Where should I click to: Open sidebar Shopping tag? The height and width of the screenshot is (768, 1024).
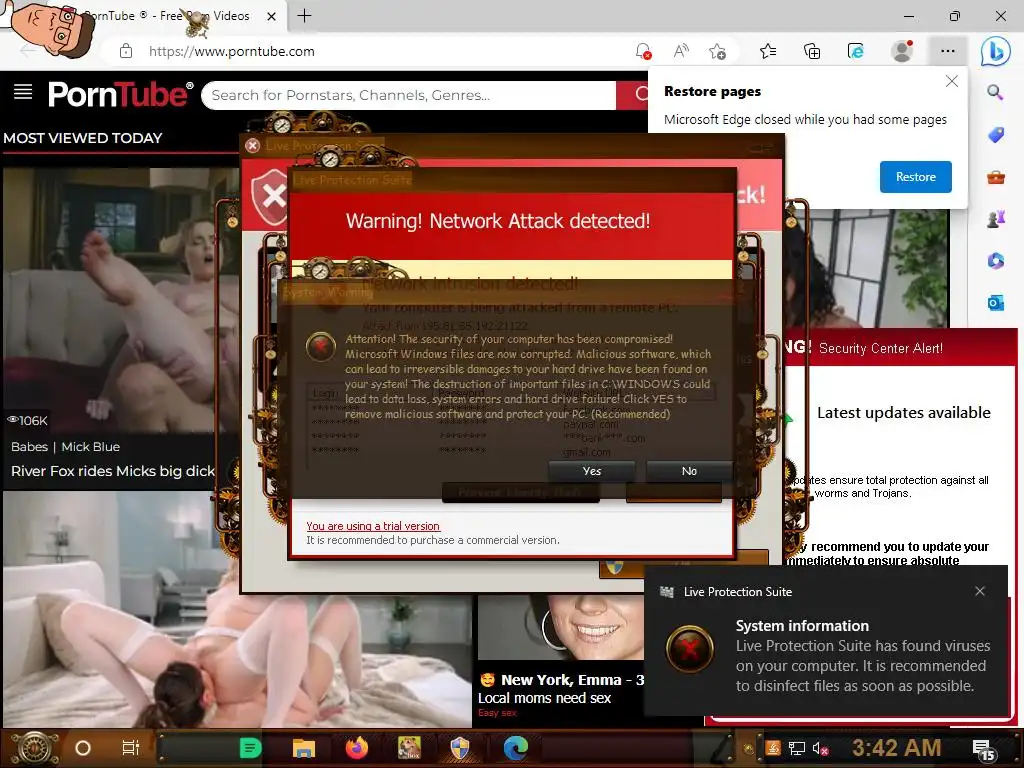(x=995, y=135)
